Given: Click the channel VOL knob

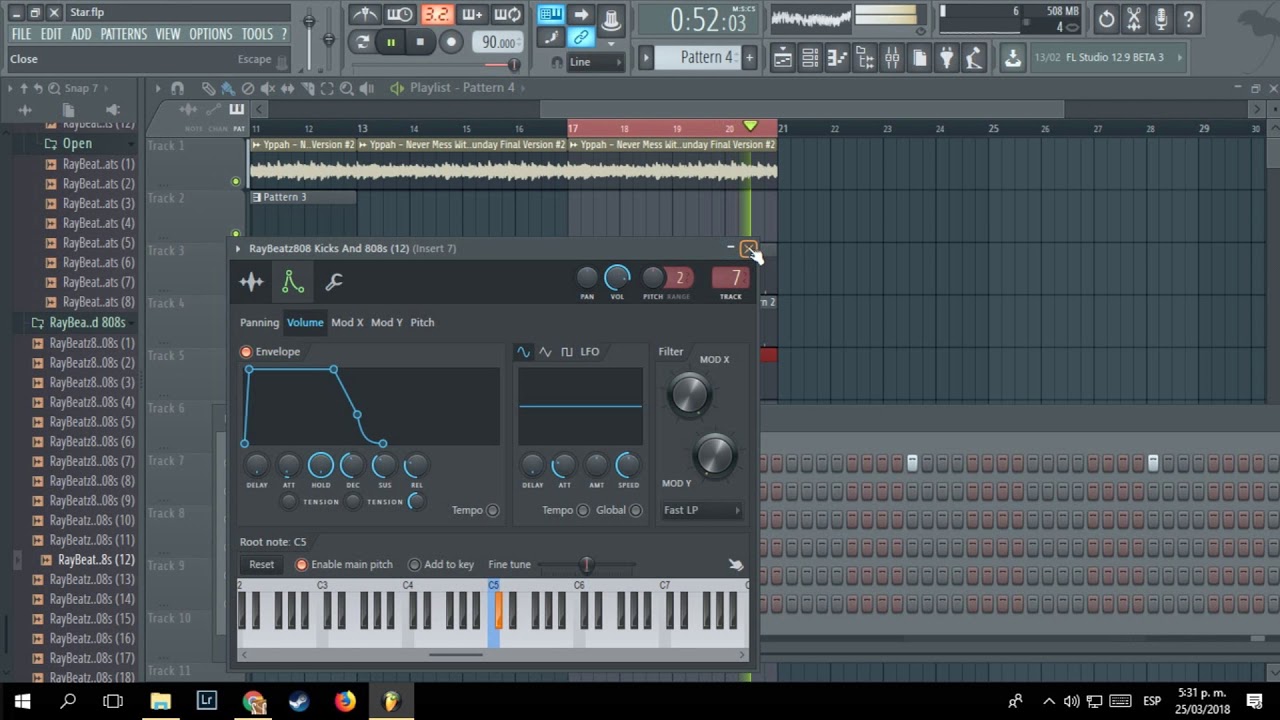Looking at the screenshot, I should pos(617,278).
